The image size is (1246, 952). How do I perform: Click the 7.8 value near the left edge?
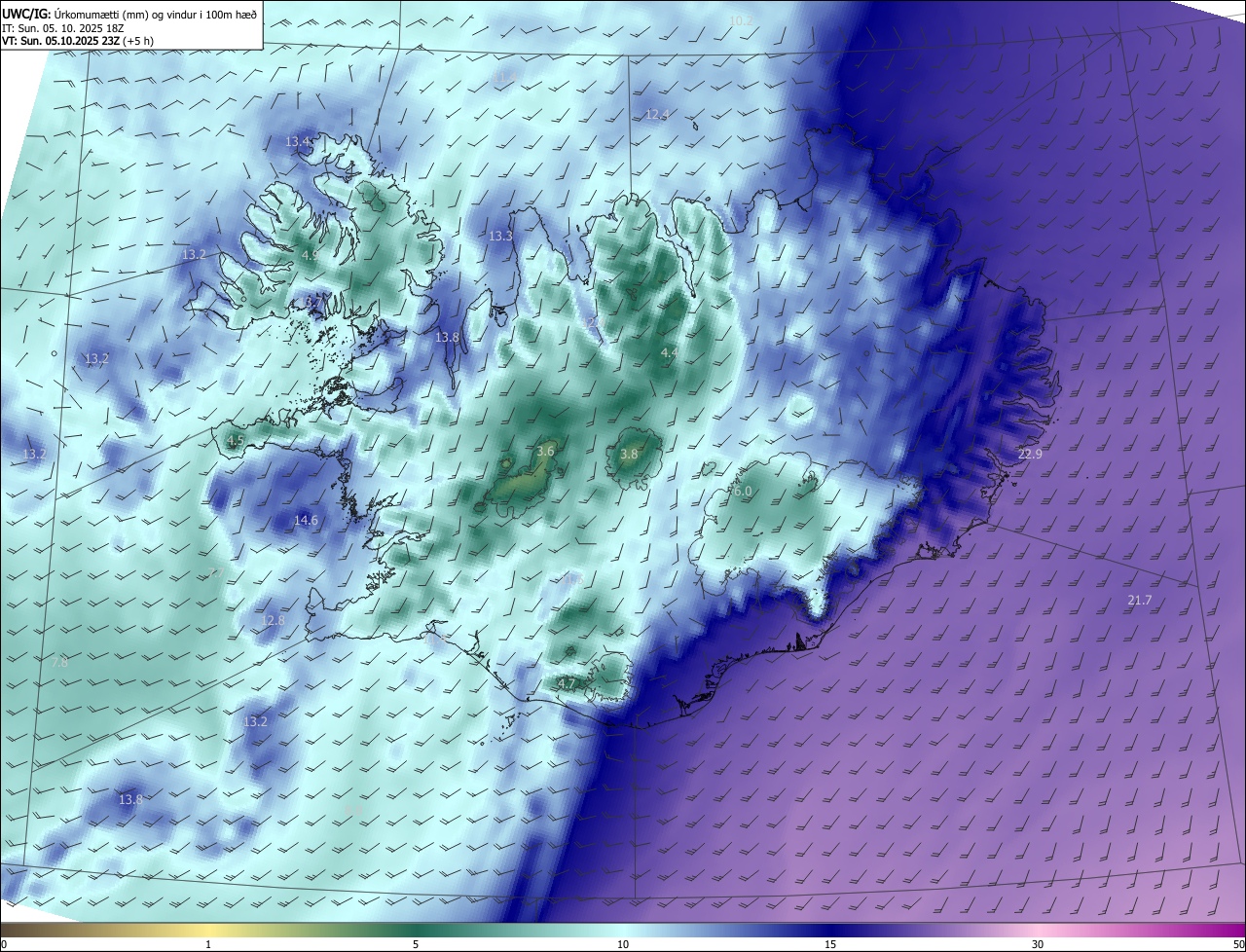(x=59, y=662)
